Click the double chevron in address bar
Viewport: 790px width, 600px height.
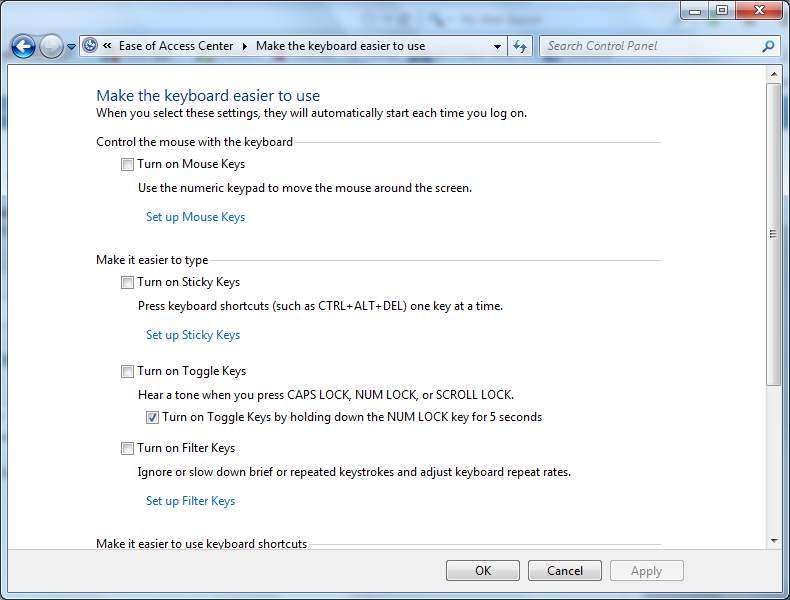106,46
